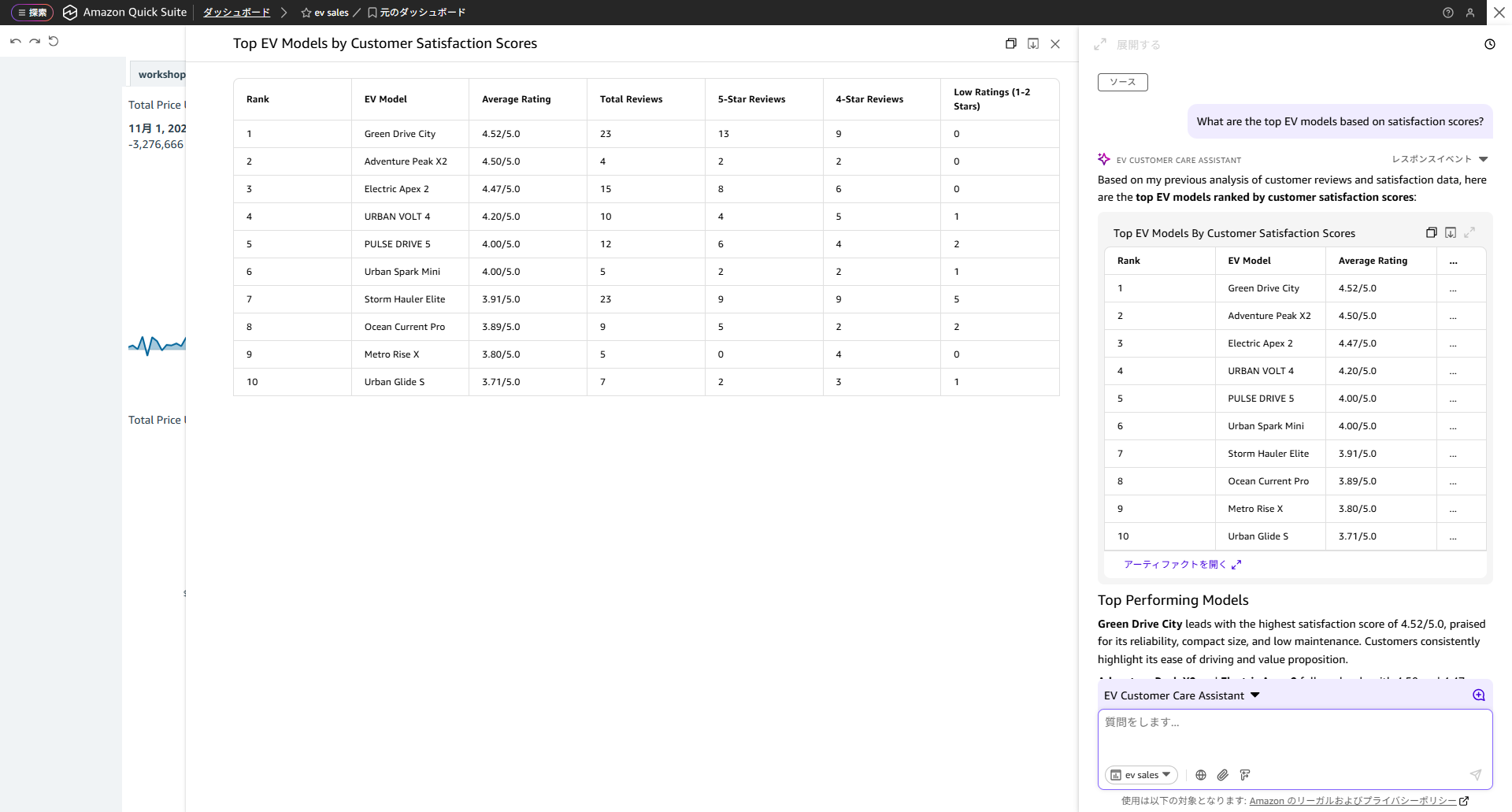This screenshot has height=812, width=1512.
Task: Open the EV Customer Care Assistant selector
Action: pos(1181,695)
